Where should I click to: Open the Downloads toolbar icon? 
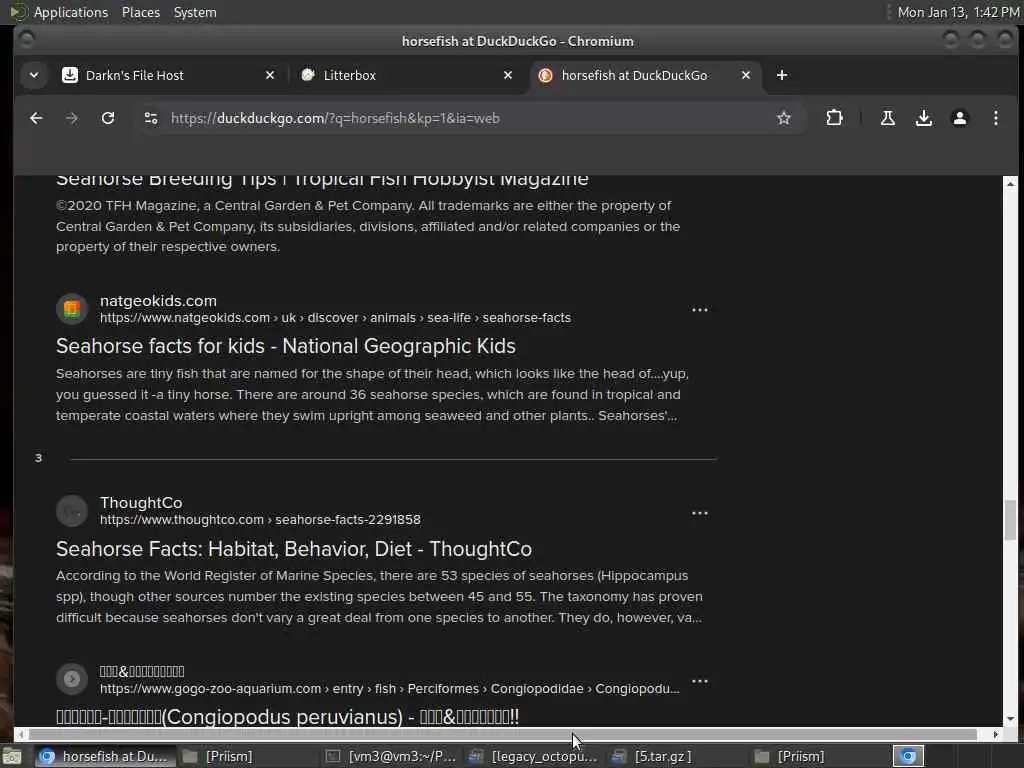pos(923,118)
